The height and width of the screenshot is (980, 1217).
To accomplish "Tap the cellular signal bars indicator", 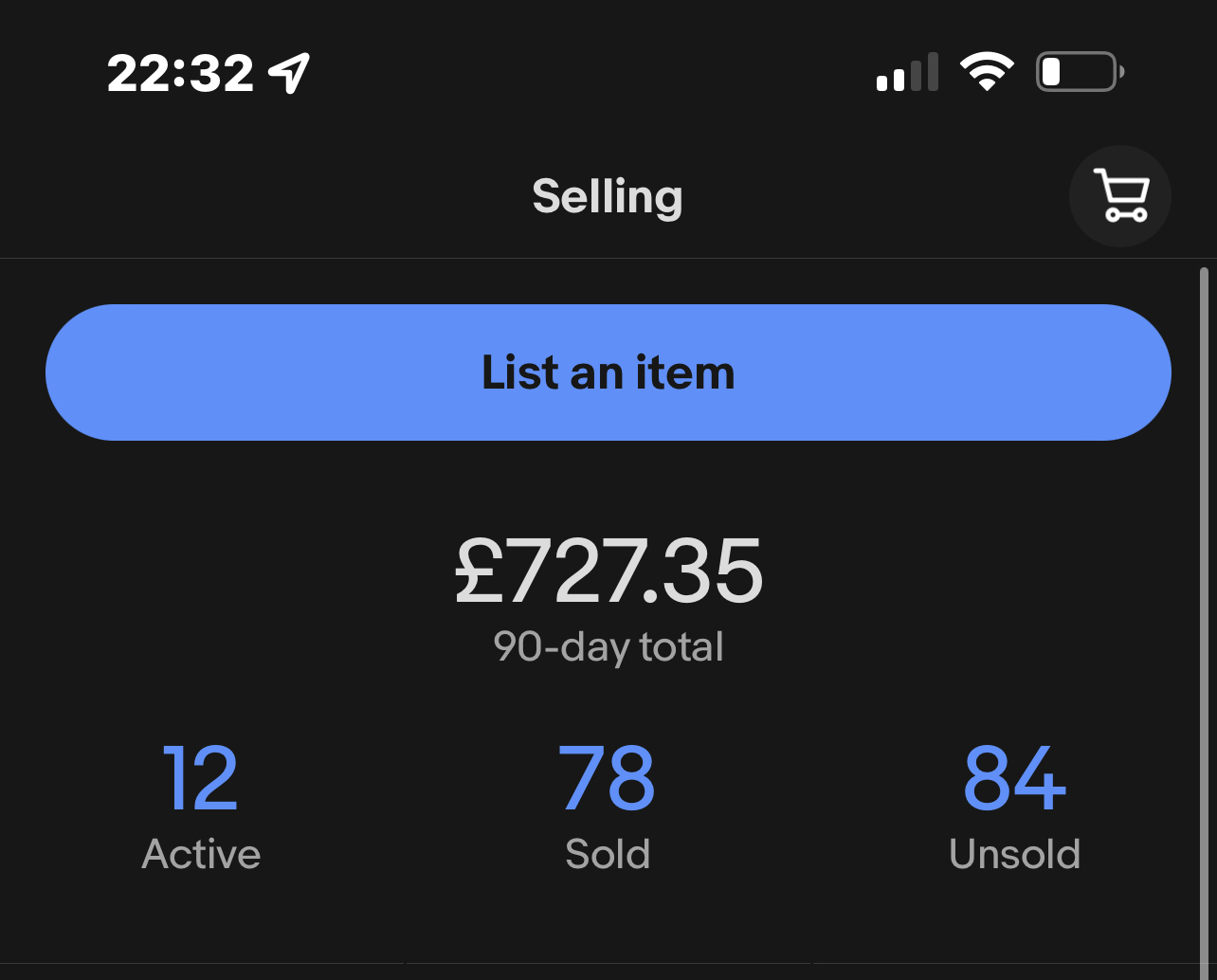I will coord(907,72).
